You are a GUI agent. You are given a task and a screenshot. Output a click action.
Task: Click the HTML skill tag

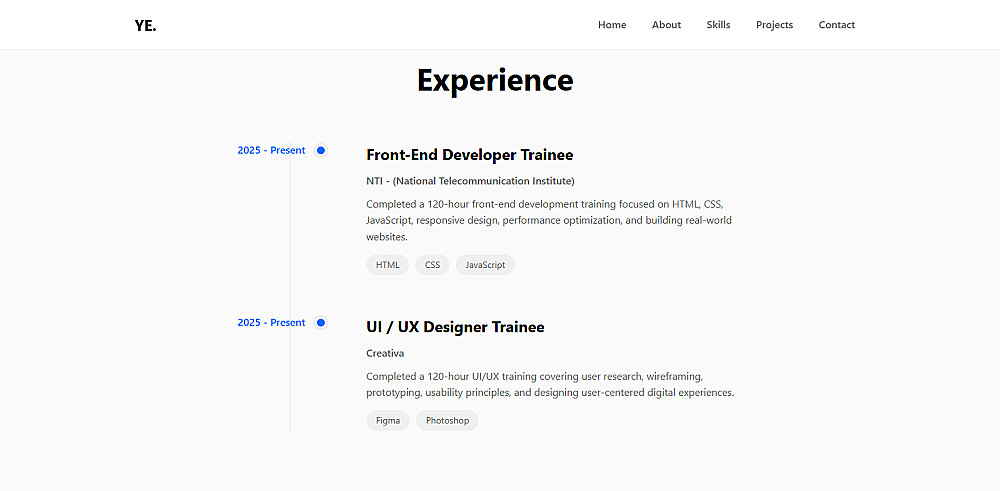point(388,265)
